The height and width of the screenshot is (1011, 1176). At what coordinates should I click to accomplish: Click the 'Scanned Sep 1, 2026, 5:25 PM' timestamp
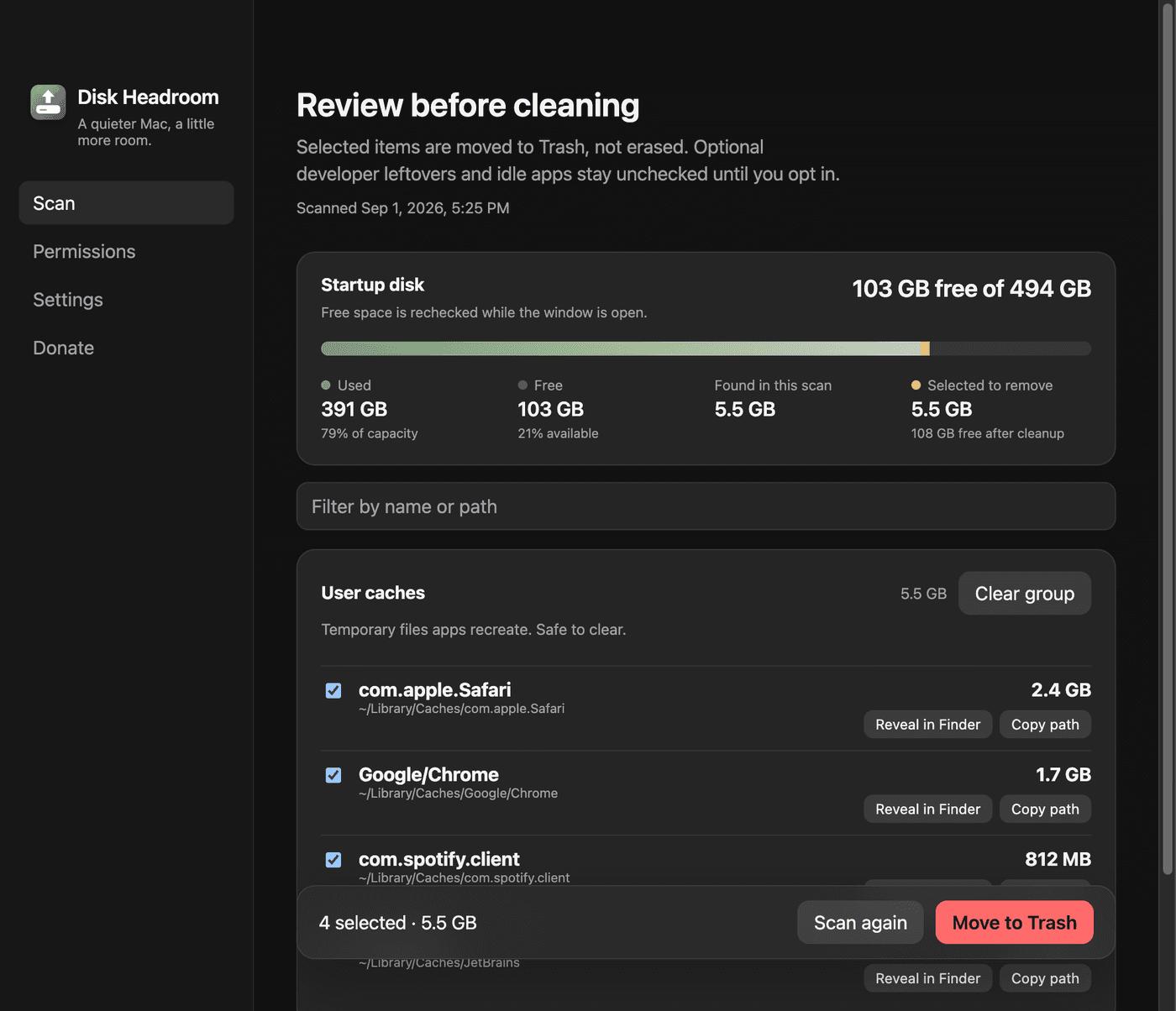click(x=403, y=208)
